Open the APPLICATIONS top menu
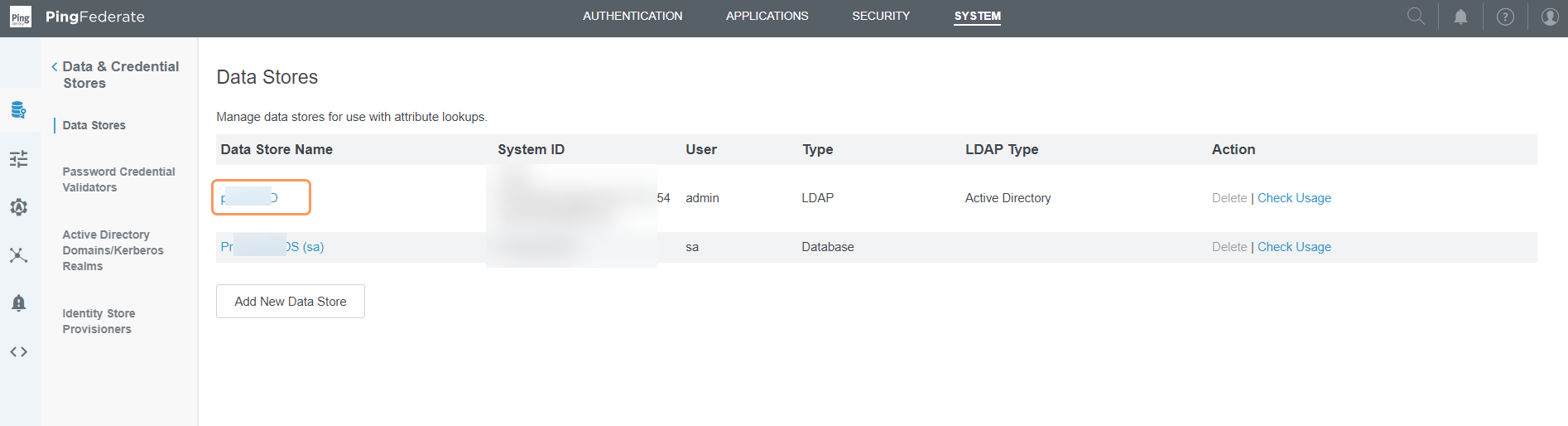The image size is (1568, 426). 767,16
